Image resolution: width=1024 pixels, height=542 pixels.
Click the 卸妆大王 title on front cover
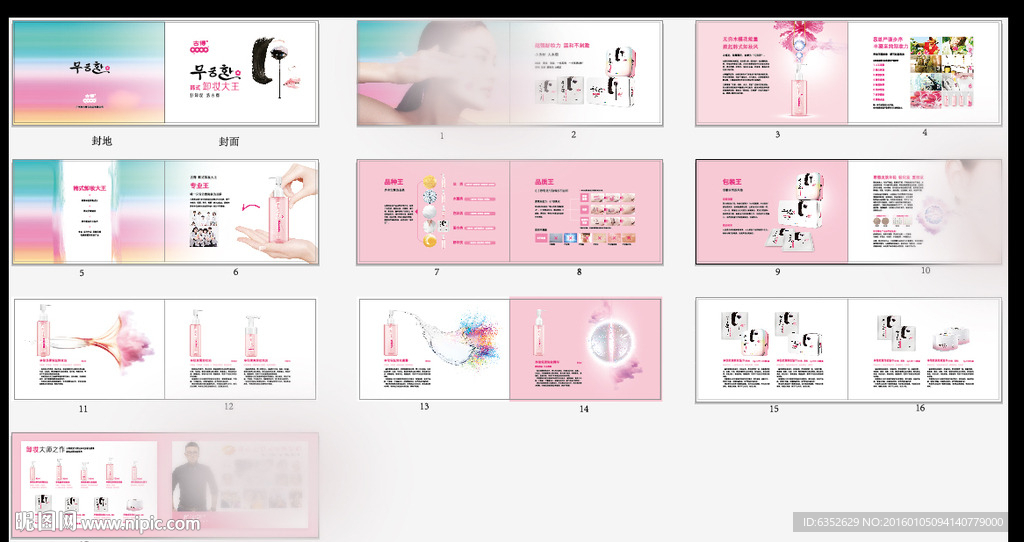[x=221, y=85]
